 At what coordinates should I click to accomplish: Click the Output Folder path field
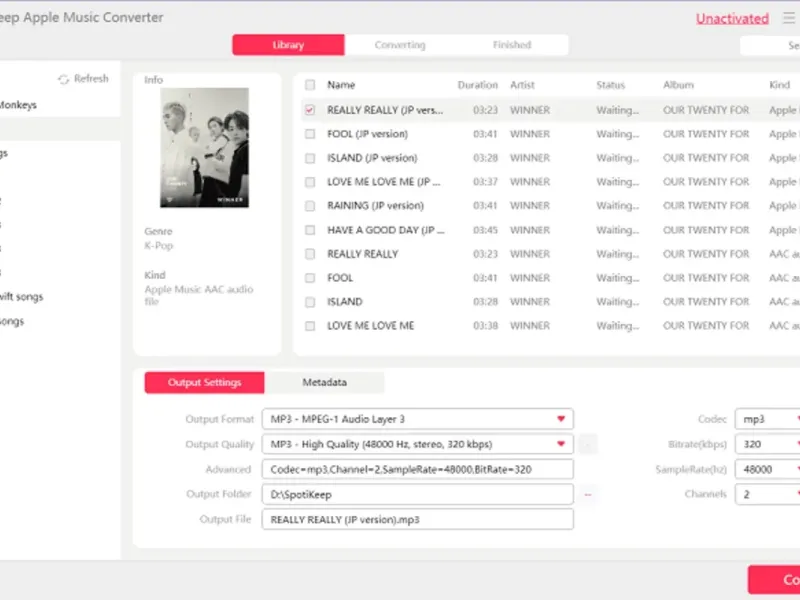417,494
